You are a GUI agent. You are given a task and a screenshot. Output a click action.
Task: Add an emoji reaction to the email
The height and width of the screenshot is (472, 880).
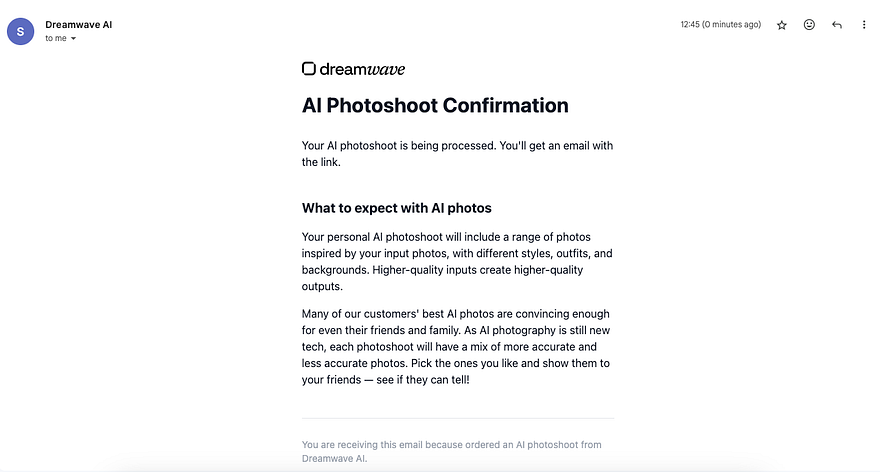point(809,25)
